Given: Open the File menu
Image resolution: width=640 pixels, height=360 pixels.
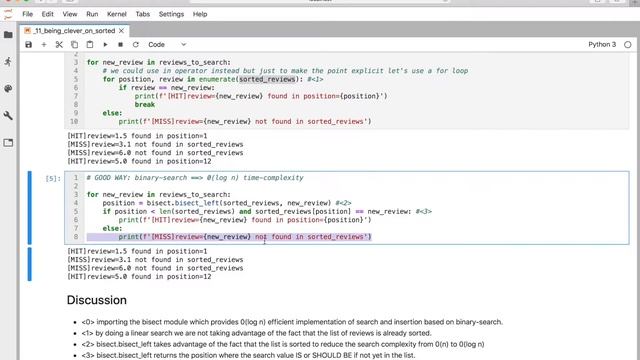Looking at the screenshot, I should click(x=27, y=14).
